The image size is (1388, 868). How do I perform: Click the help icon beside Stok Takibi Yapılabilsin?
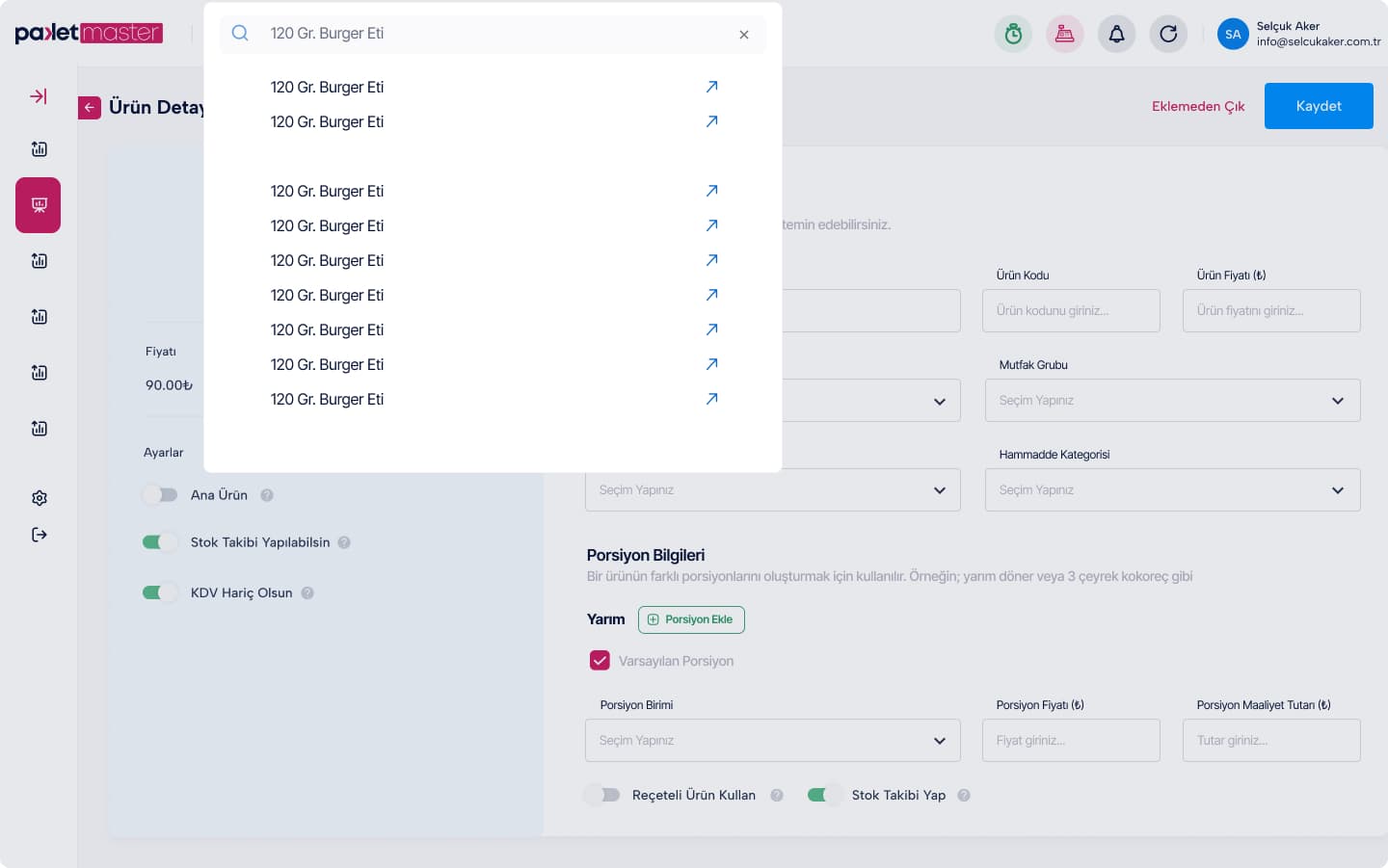point(344,542)
